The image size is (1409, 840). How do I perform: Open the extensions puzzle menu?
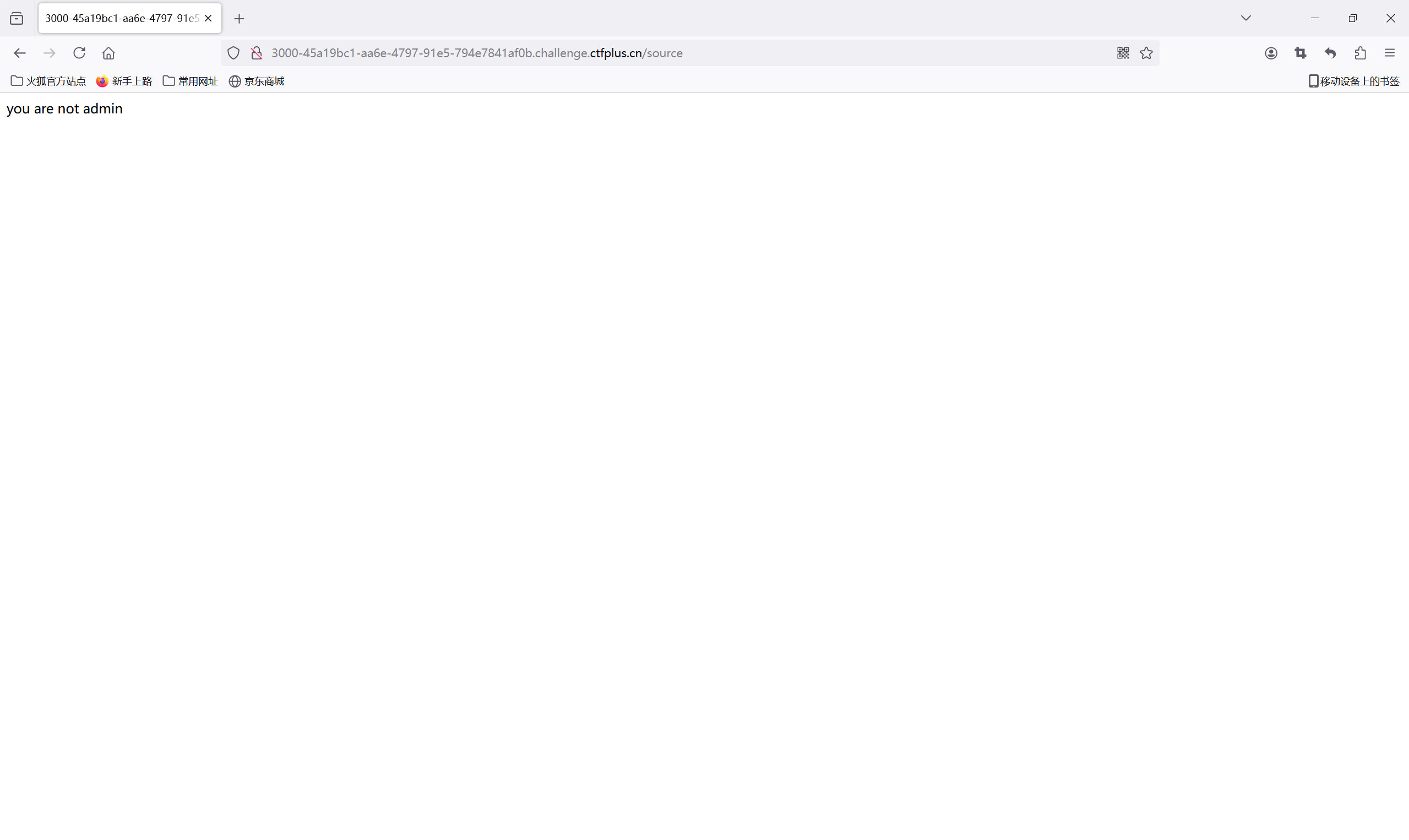[1361, 53]
